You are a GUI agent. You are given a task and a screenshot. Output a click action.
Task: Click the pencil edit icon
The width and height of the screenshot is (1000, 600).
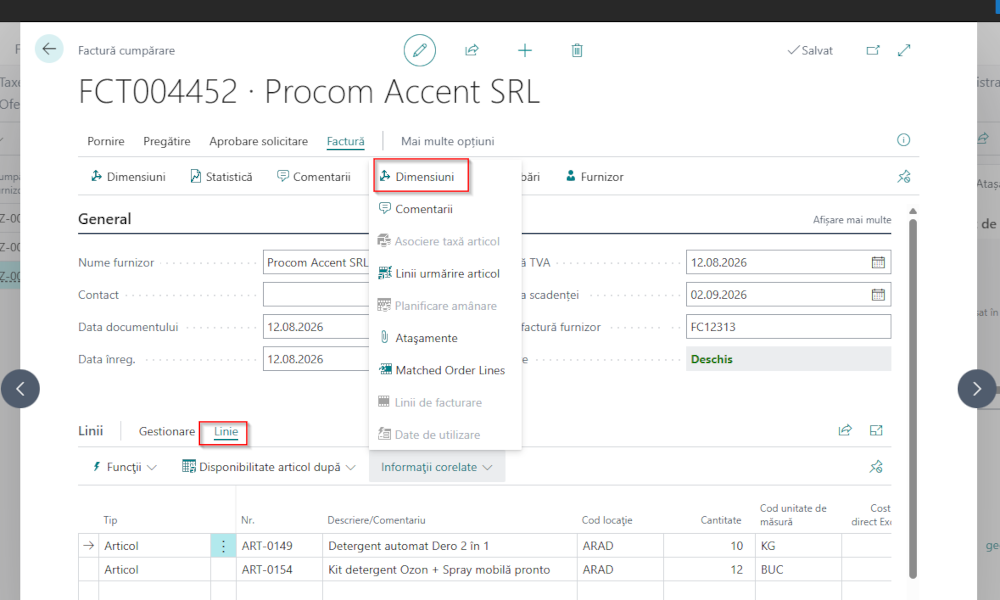pos(420,50)
